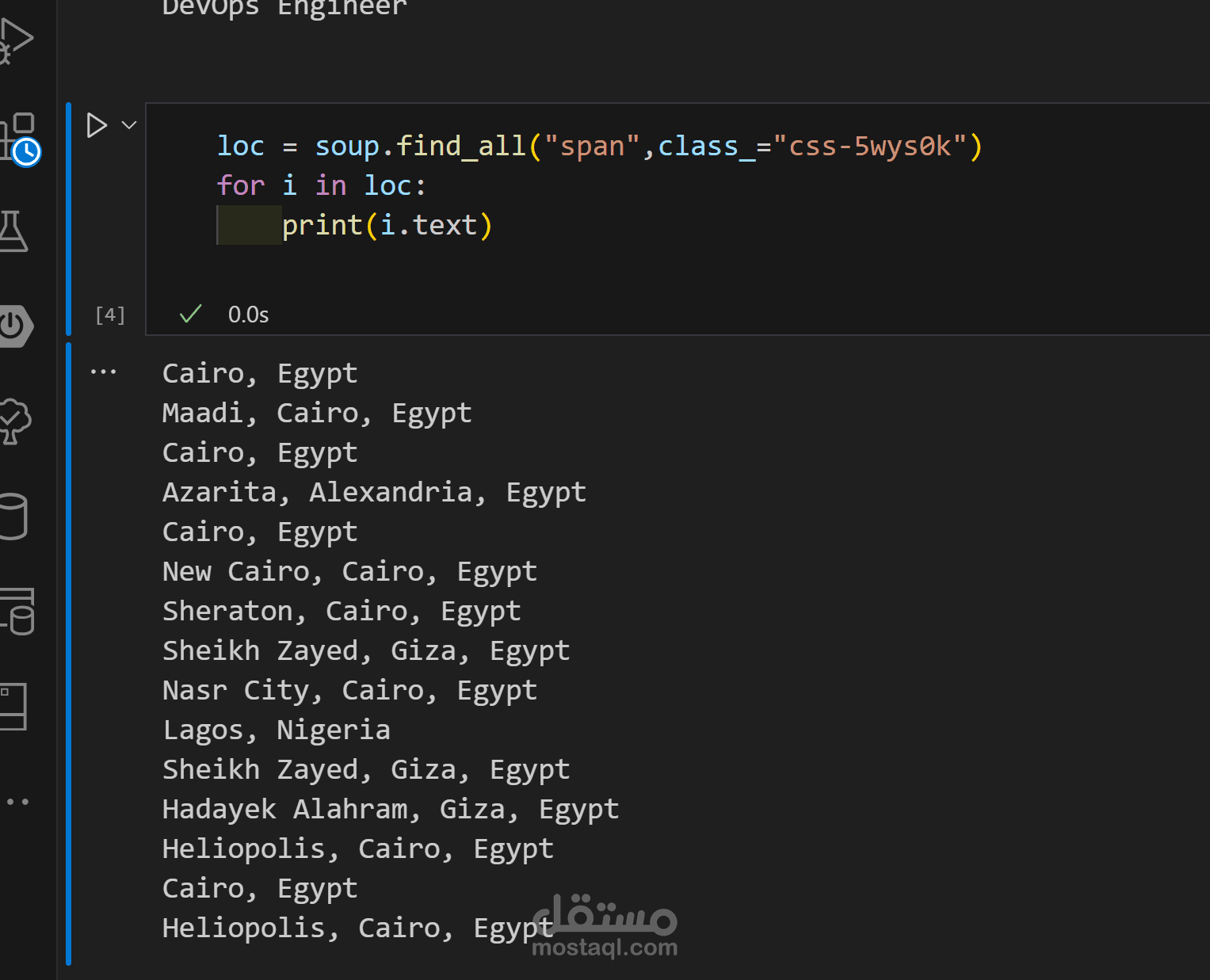Viewport: 1210px width, 980px height.
Task: Place cursor in the print(i.text) line
Action: click(387, 226)
